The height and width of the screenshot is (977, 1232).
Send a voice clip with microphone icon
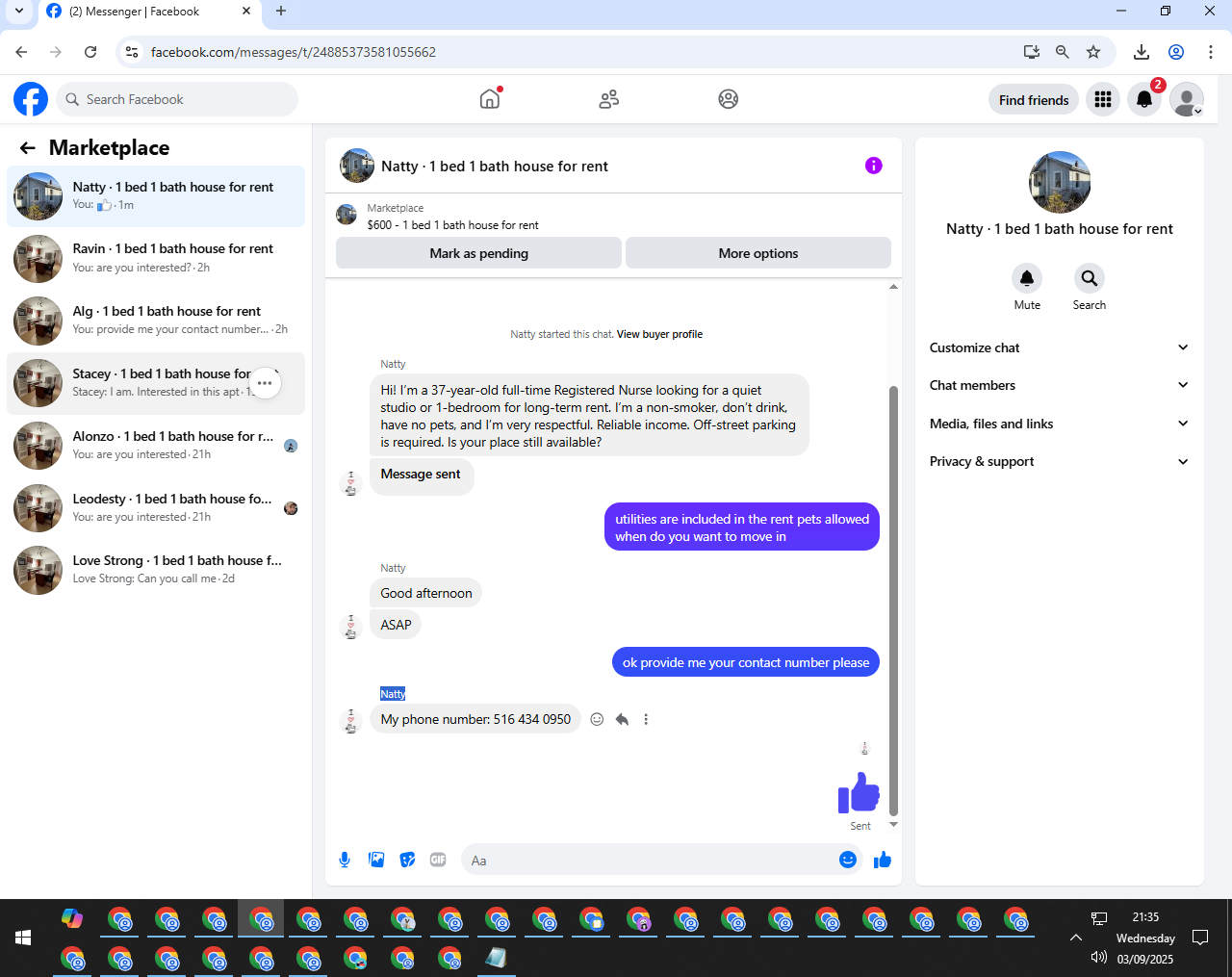[345, 860]
